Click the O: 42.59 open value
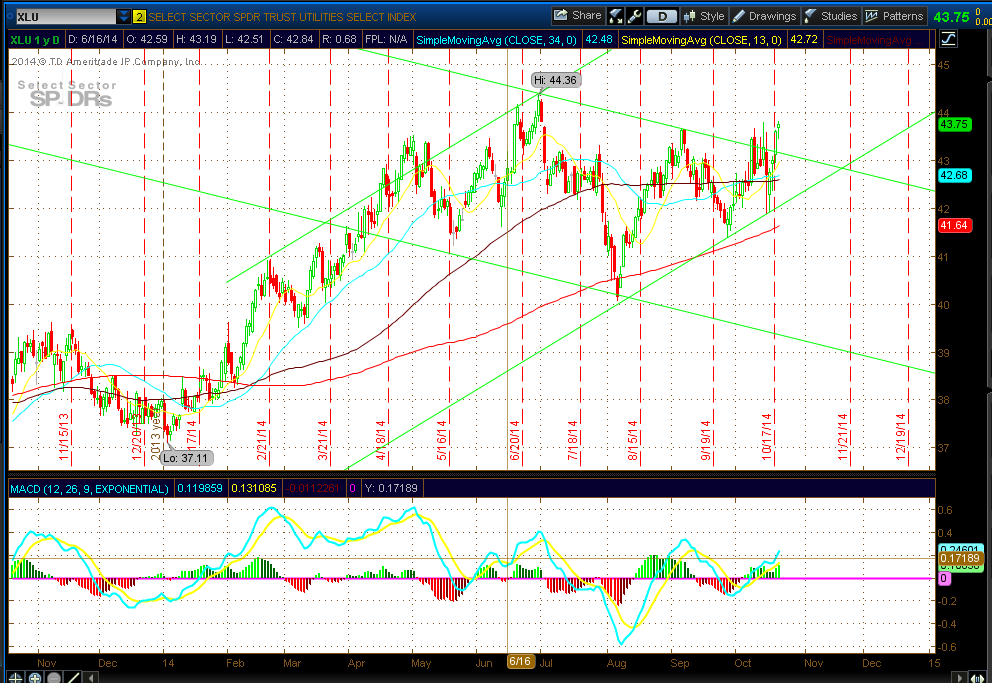Image resolution: width=992 pixels, height=683 pixels. [147, 39]
